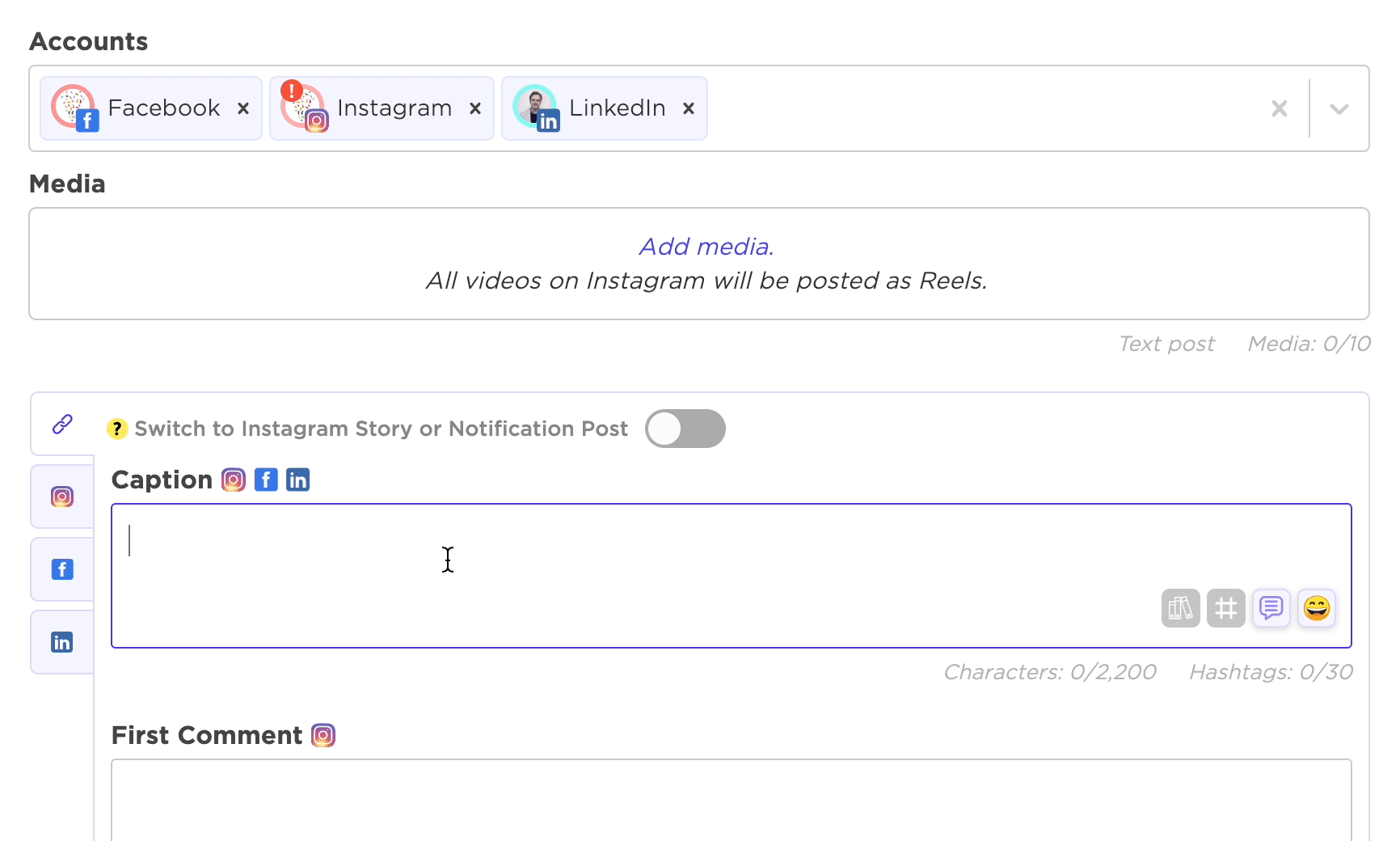1400x841 pixels.
Task: Switch to the Instagram side tab
Action: pos(62,497)
